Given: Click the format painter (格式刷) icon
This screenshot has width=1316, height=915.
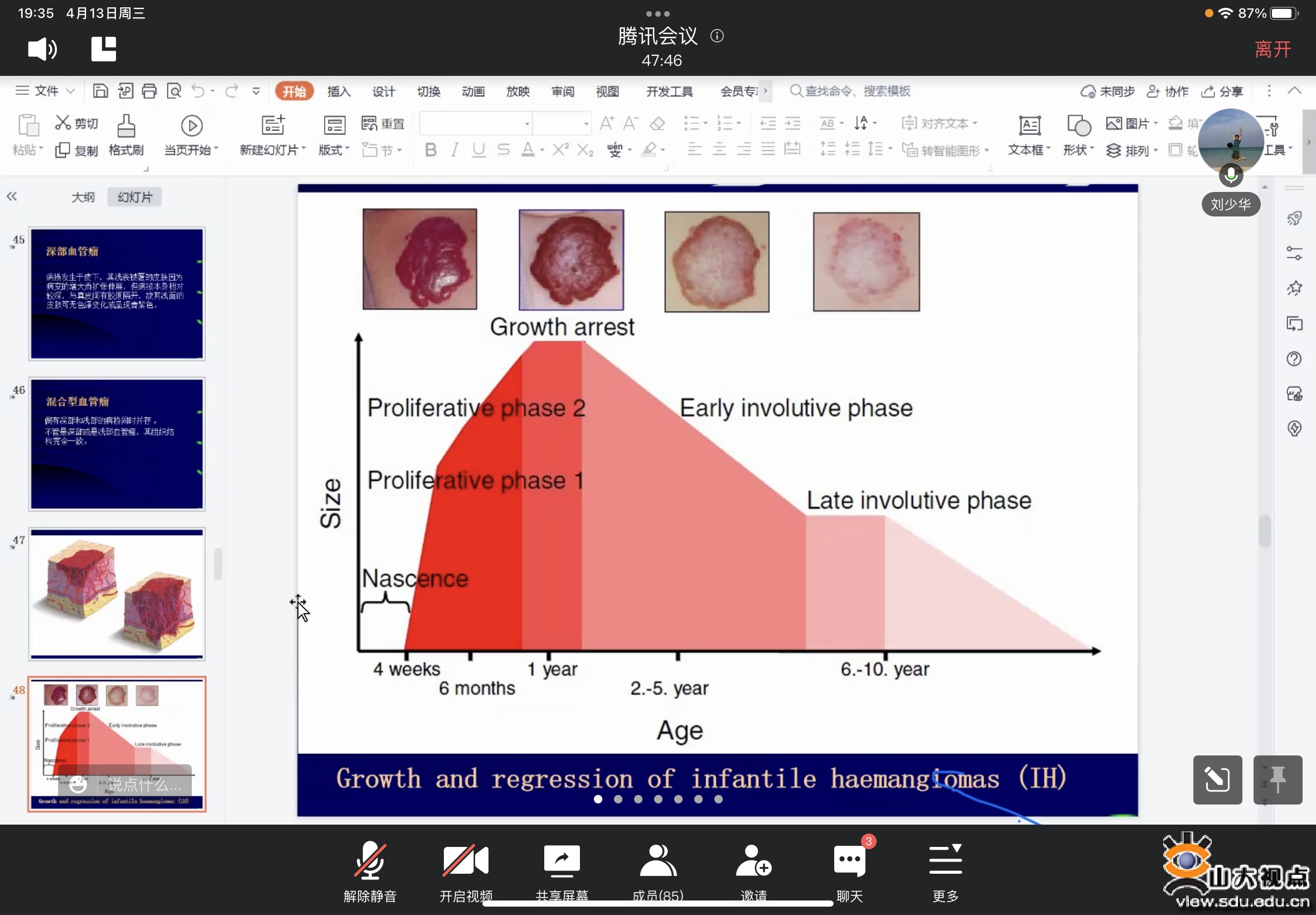Looking at the screenshot, I should tap(126, 126).
